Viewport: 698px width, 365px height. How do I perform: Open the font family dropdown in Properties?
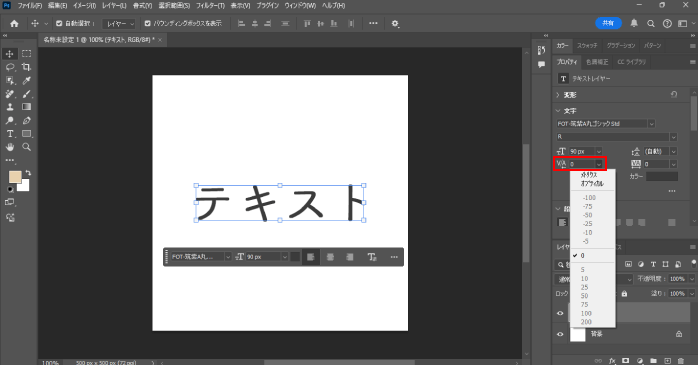pyautogui.click(x=652, y=124)
